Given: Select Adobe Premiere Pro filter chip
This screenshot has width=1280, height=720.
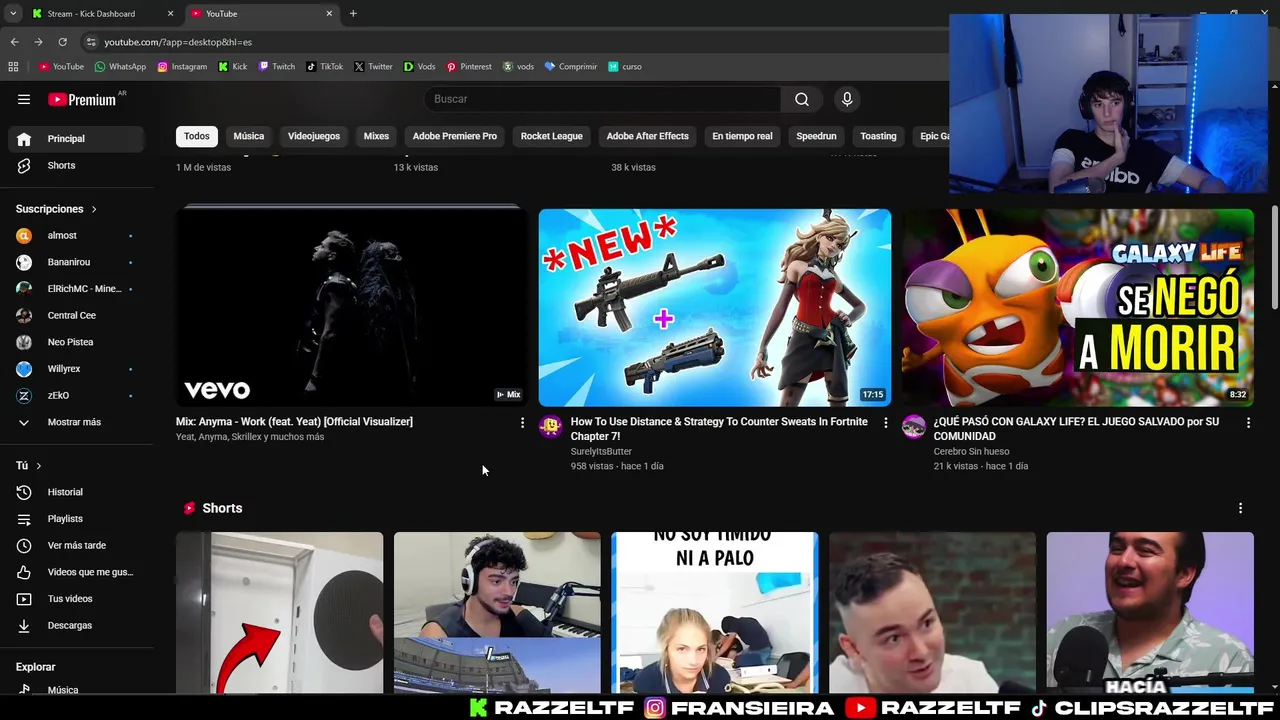Looking at the screenshot, I should pyautogui.click(x=455, y=136).
